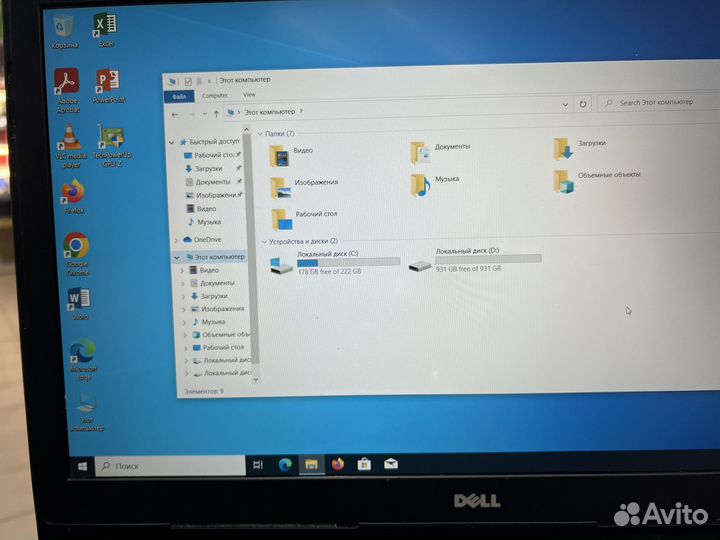Image resolution: width=720 pixels, height=540 pixels.
Task: Expand the Музыка node under Этот компьютер
Action: [x=184, y=322]
